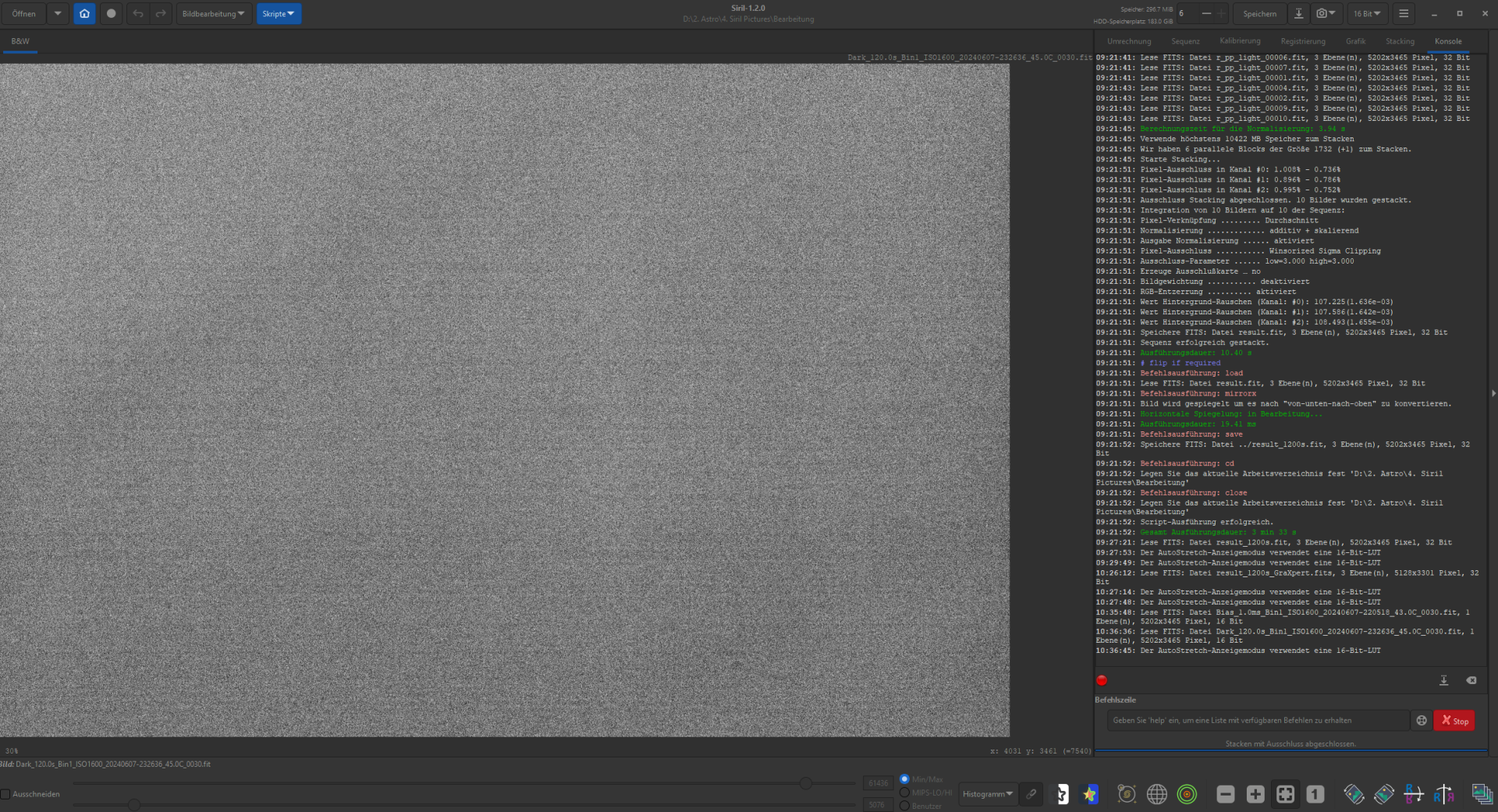The width and height of the screenshot is (1498, 812).
Task: Focus the Befehlszeile command input field
Action: pos(1258,721)
